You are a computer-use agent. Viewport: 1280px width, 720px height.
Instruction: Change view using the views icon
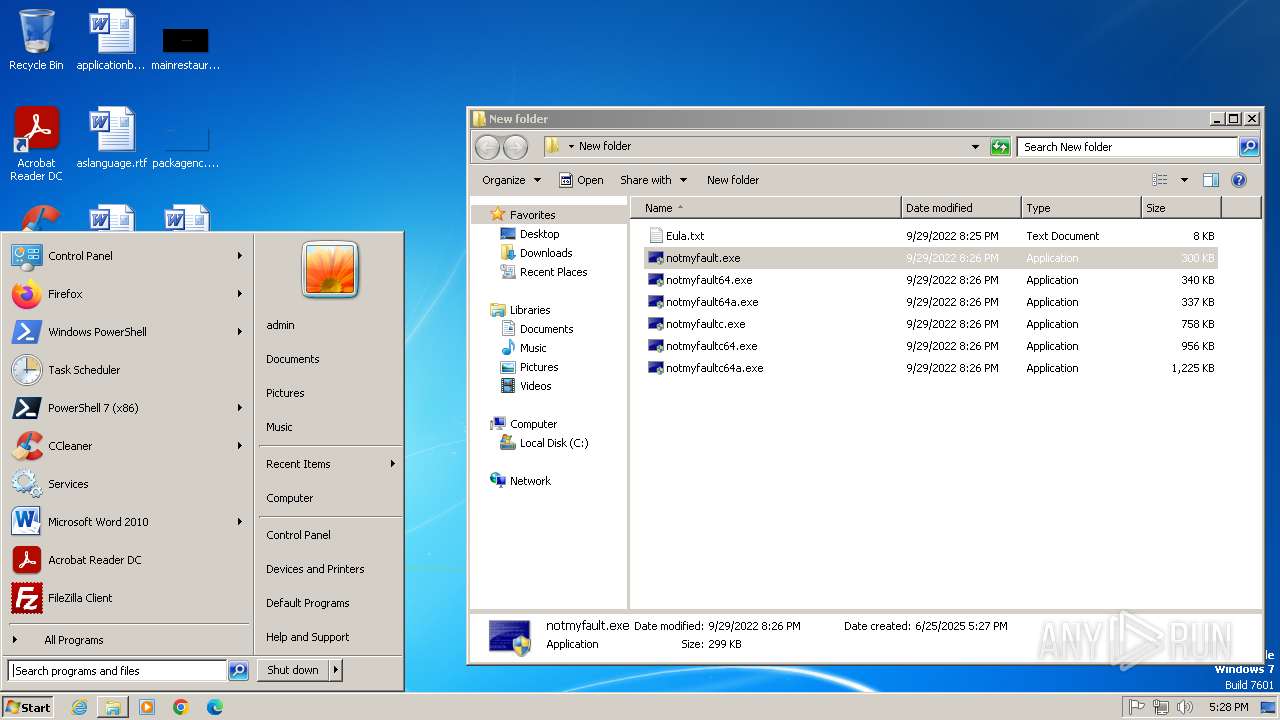(x=1160, y=180)
